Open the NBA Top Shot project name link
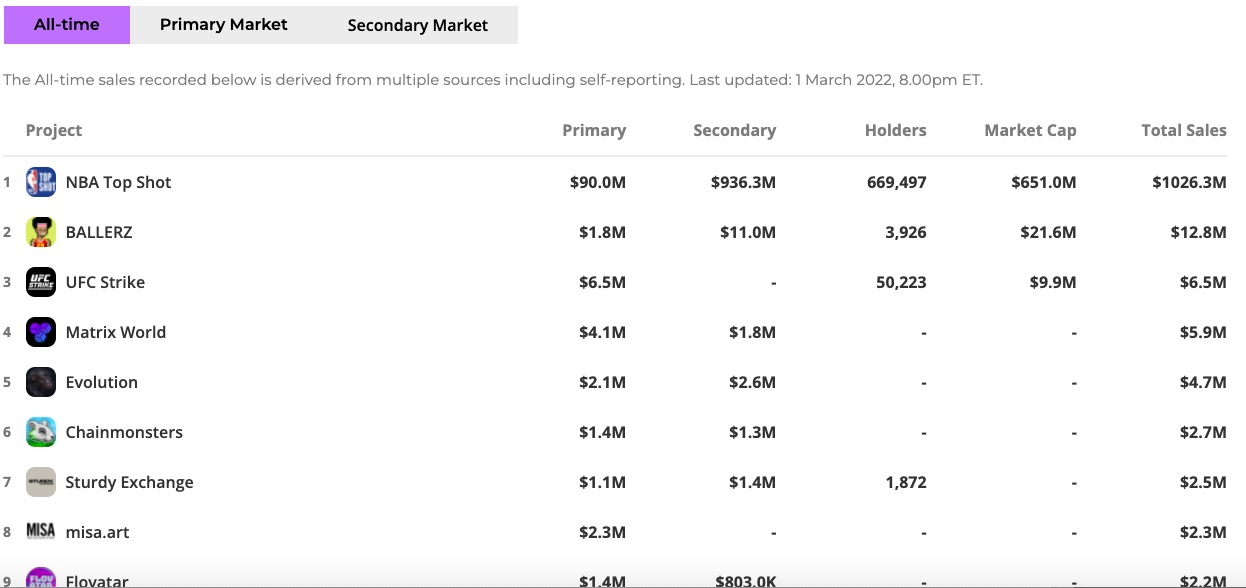Screen dimensions: 1246x588 [118, 182]
